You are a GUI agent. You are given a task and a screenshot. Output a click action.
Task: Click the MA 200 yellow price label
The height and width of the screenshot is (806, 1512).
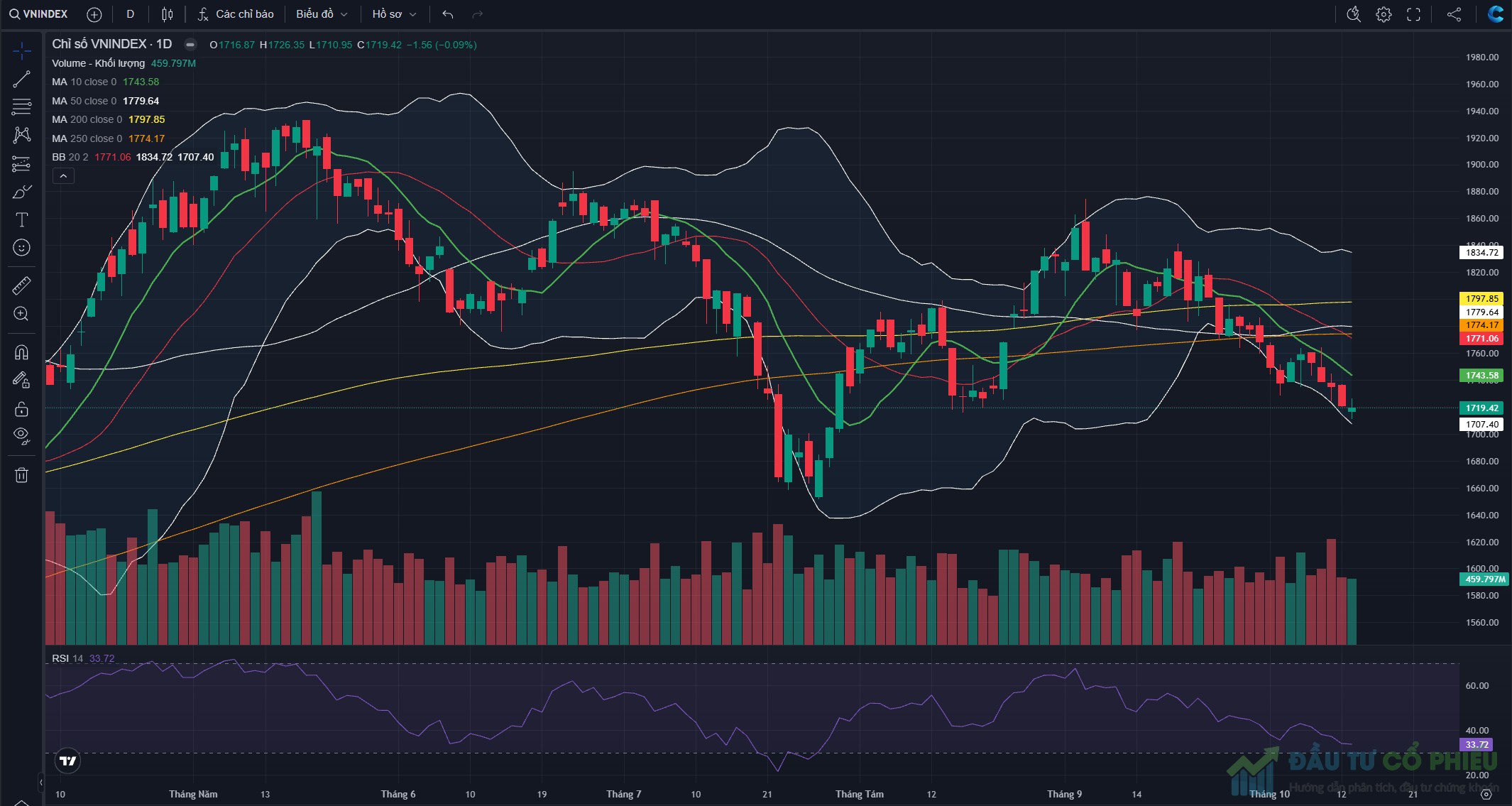click(1481, 299)
